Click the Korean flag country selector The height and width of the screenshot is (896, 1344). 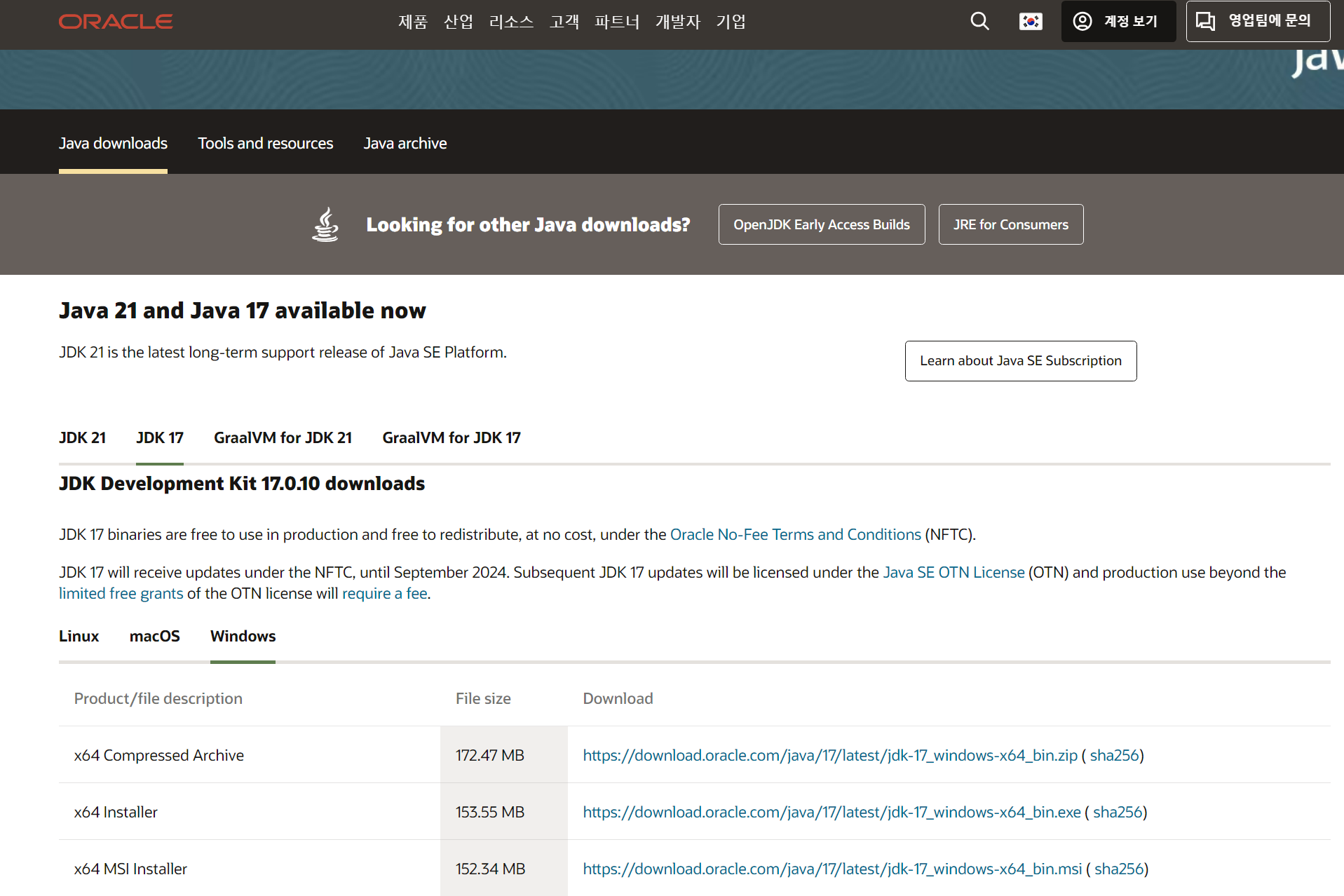1031,22
